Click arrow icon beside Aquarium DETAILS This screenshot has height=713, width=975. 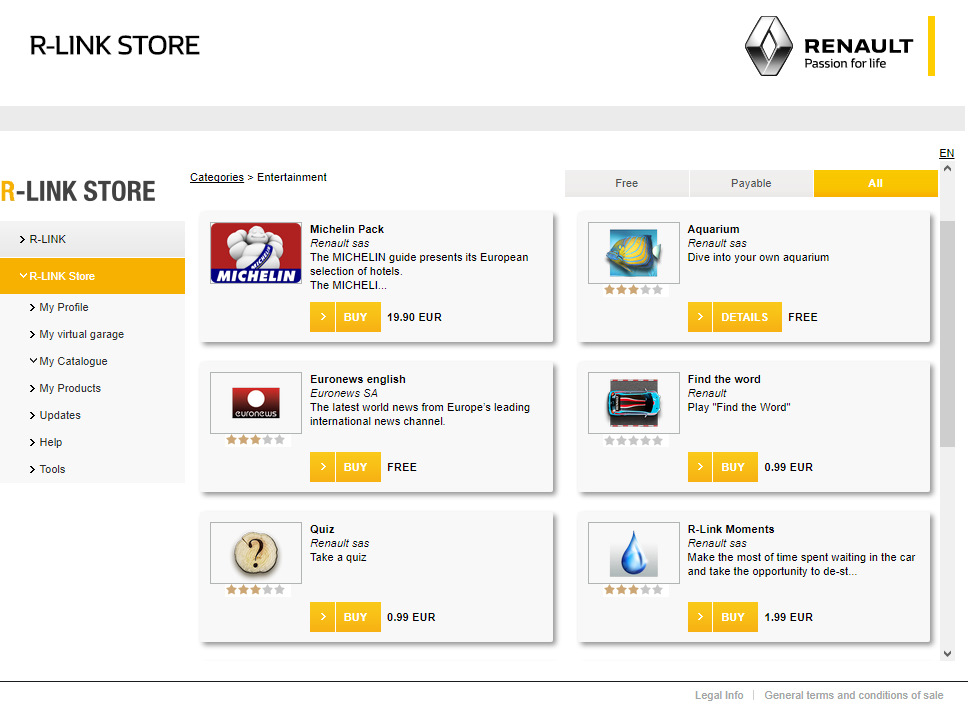(700, 317)
